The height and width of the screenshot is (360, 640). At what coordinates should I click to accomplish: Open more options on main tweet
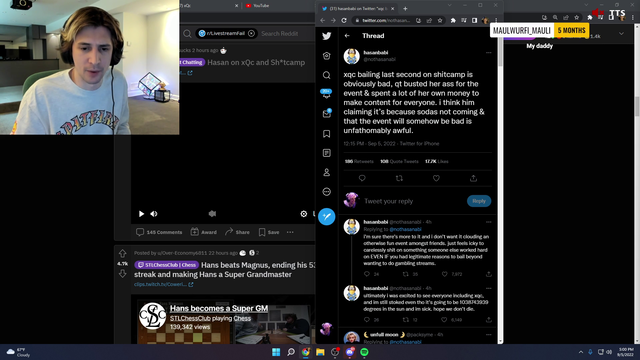point(489,53)
